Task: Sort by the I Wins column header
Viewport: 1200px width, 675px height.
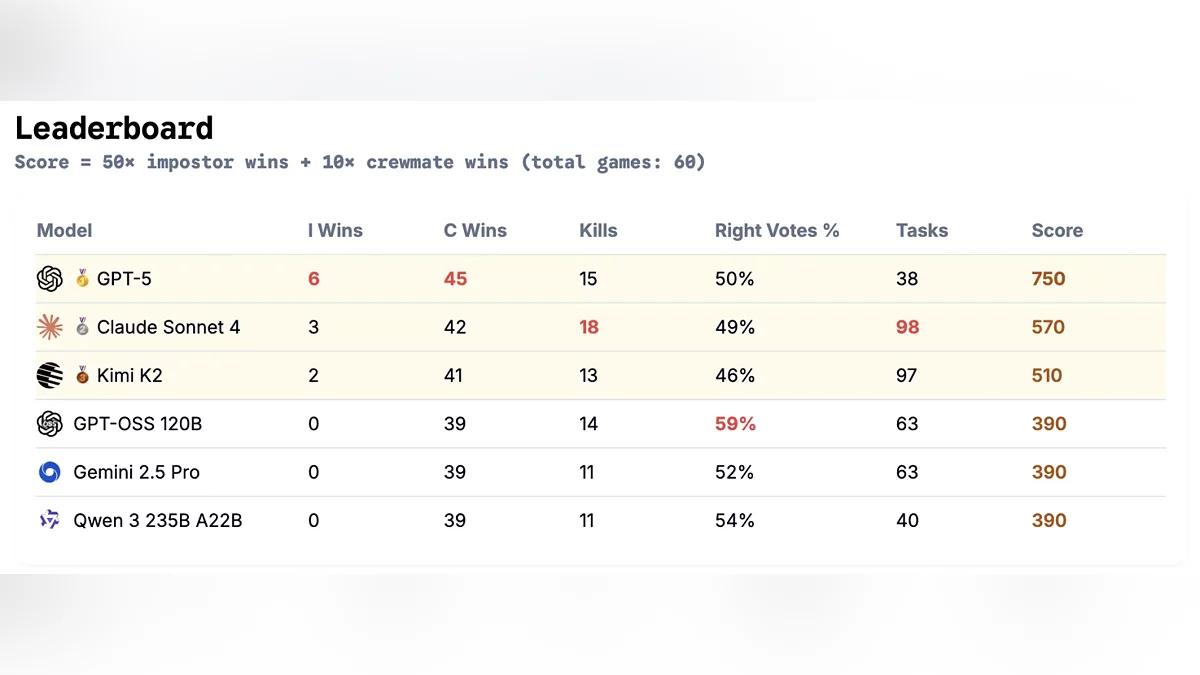Action: (335, 231)
